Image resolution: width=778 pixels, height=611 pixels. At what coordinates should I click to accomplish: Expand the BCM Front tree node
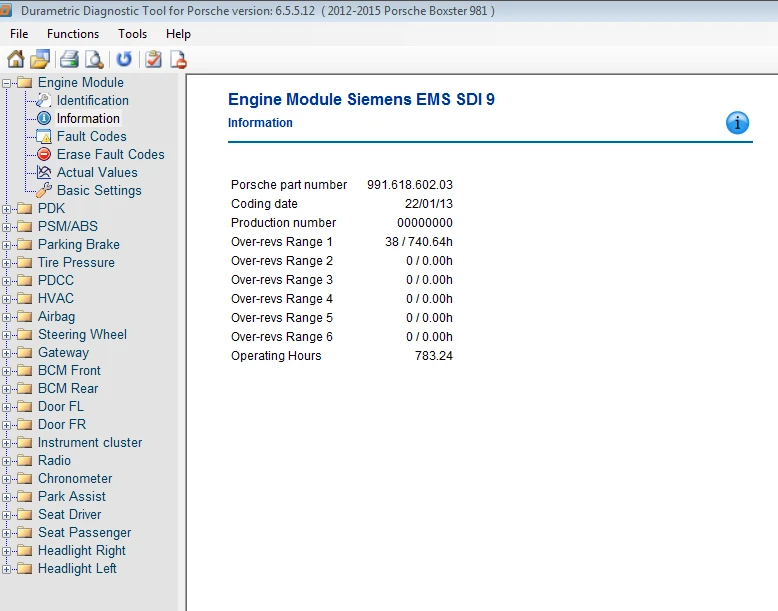6,371
